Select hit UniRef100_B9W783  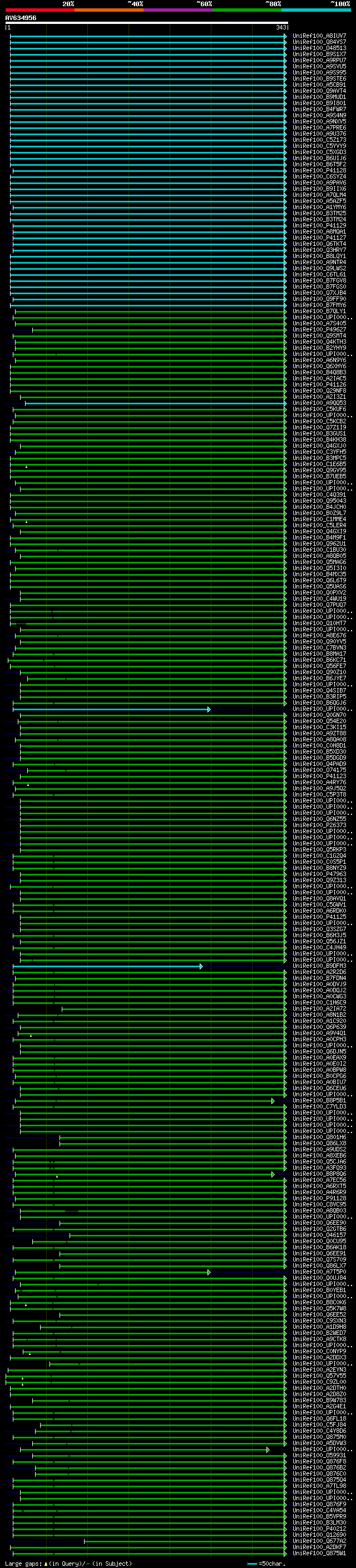pyautogui.click(x=319, y=1399)
